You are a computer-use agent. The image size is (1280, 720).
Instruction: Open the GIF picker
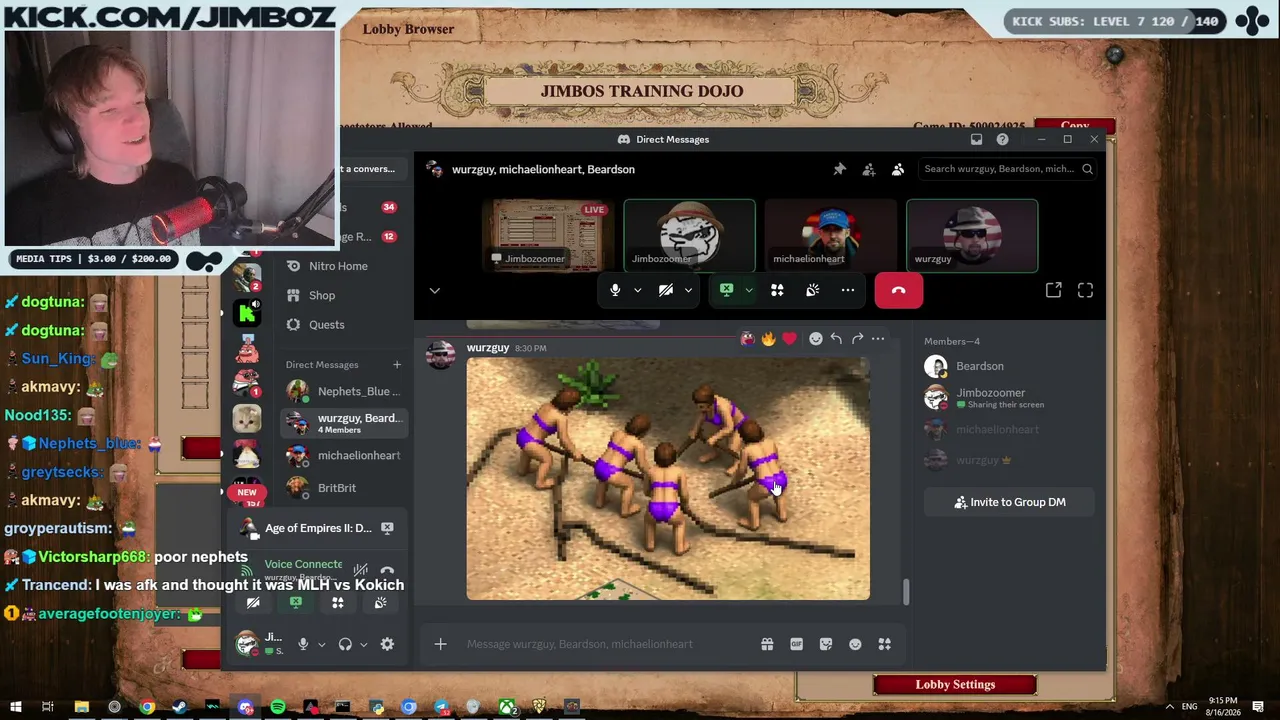click(x=796, y=644)
